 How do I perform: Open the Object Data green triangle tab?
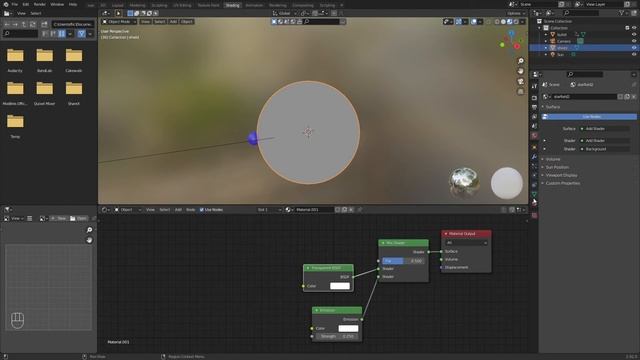(534, 194)
